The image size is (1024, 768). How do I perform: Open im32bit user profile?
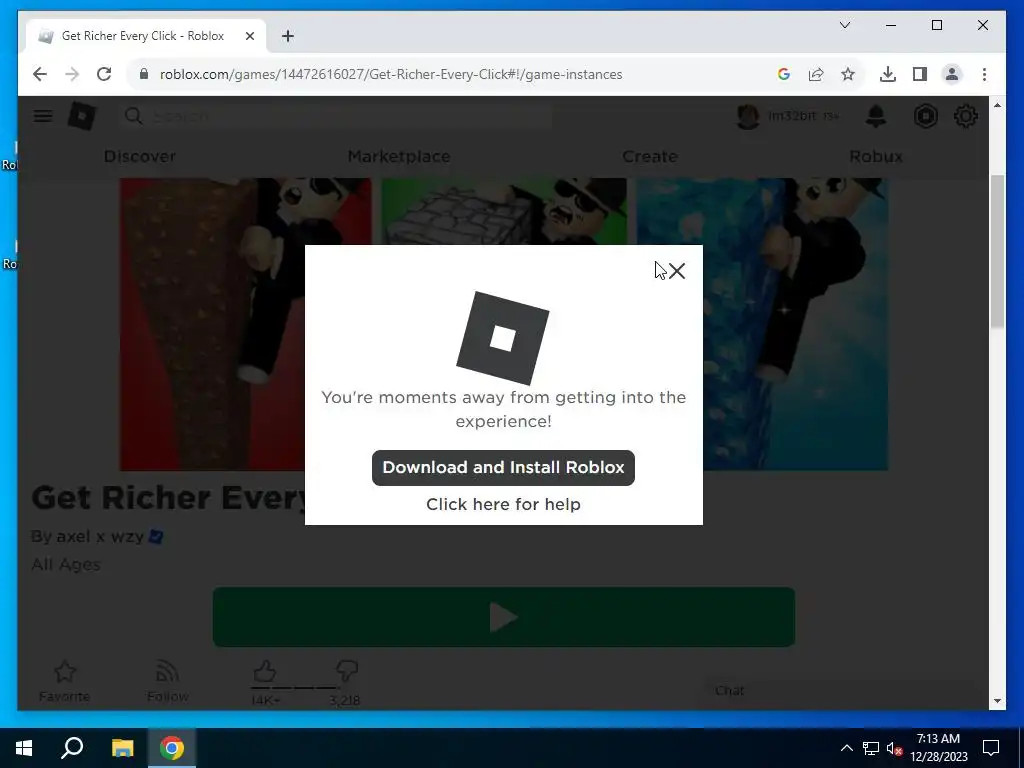[x=787, y=116]
